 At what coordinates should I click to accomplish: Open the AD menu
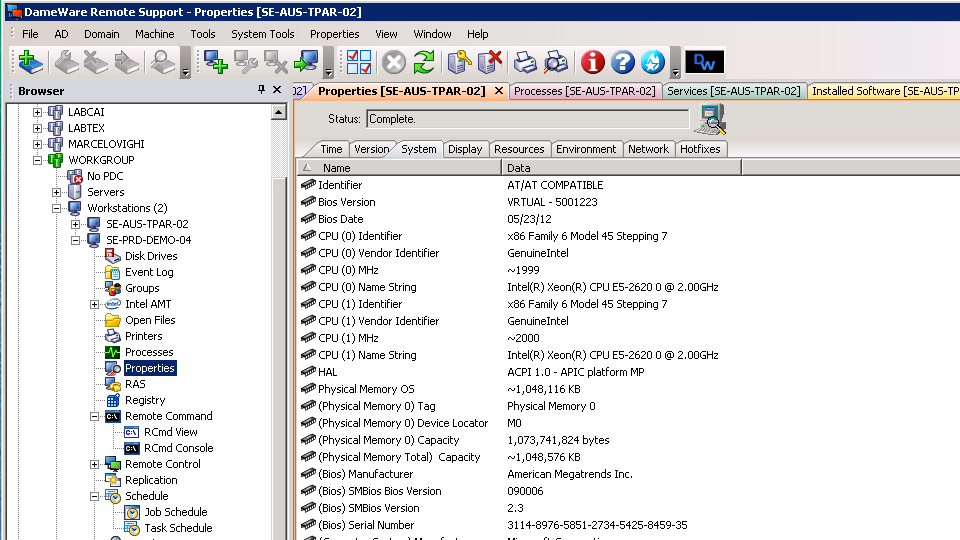pos(61,34)
